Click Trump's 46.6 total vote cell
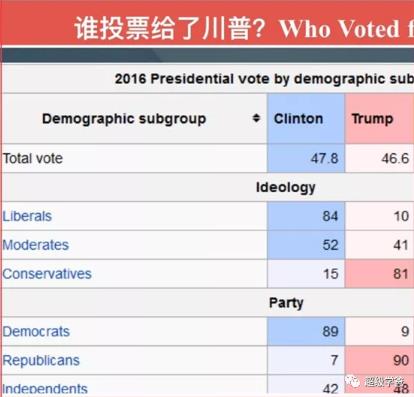The width and height of the screenshot is (414, 397). tap(380, 158)
